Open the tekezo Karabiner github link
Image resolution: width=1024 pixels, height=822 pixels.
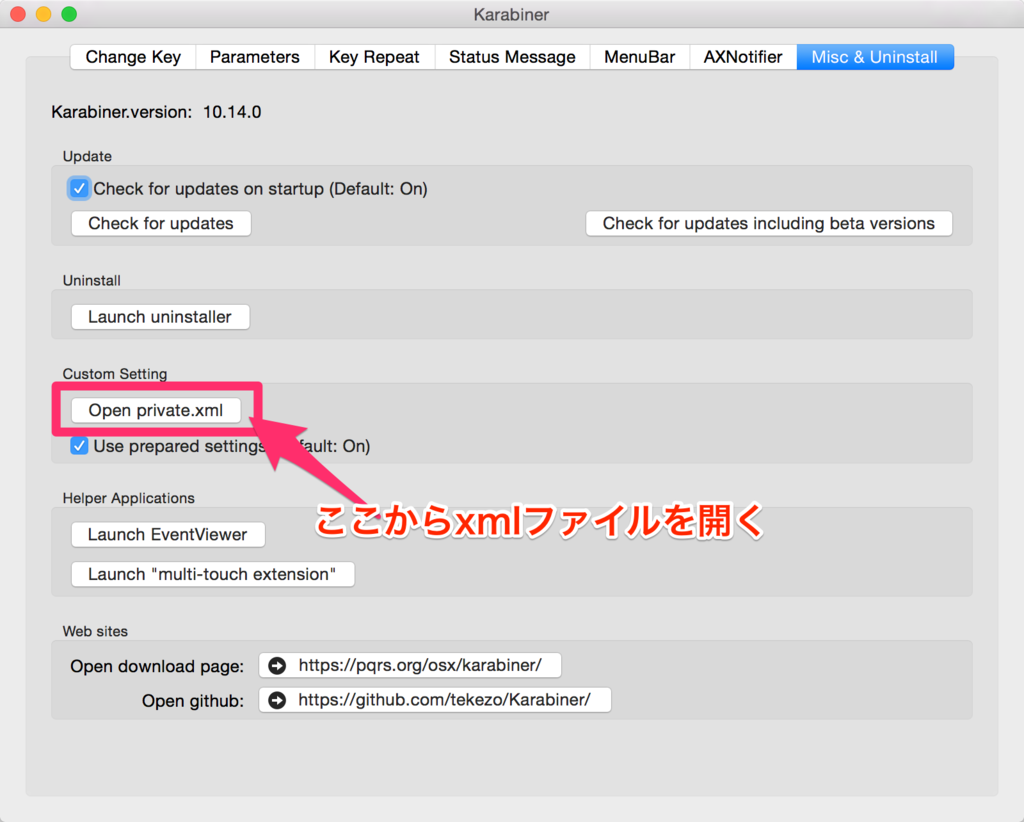pos(435,700)
